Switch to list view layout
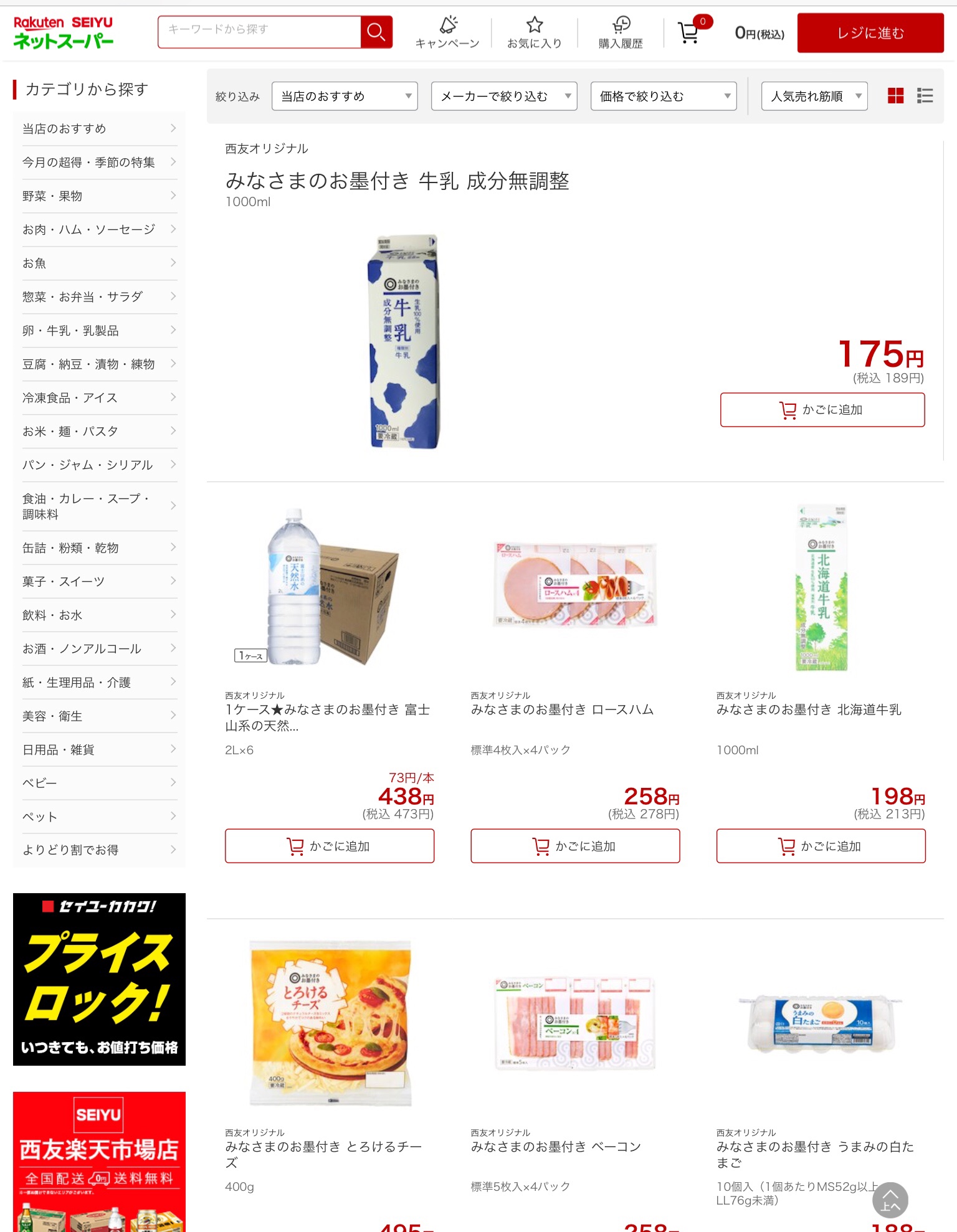The image size is (957, 1232). (925, 96)
